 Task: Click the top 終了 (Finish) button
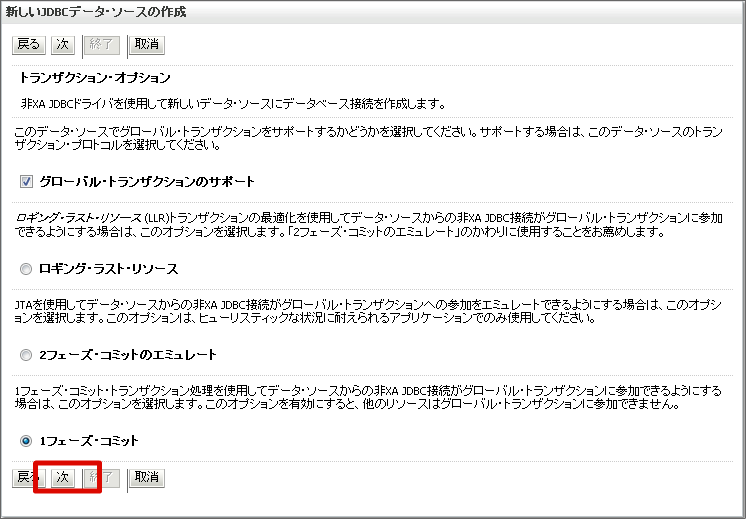click(x=101, y=45)
